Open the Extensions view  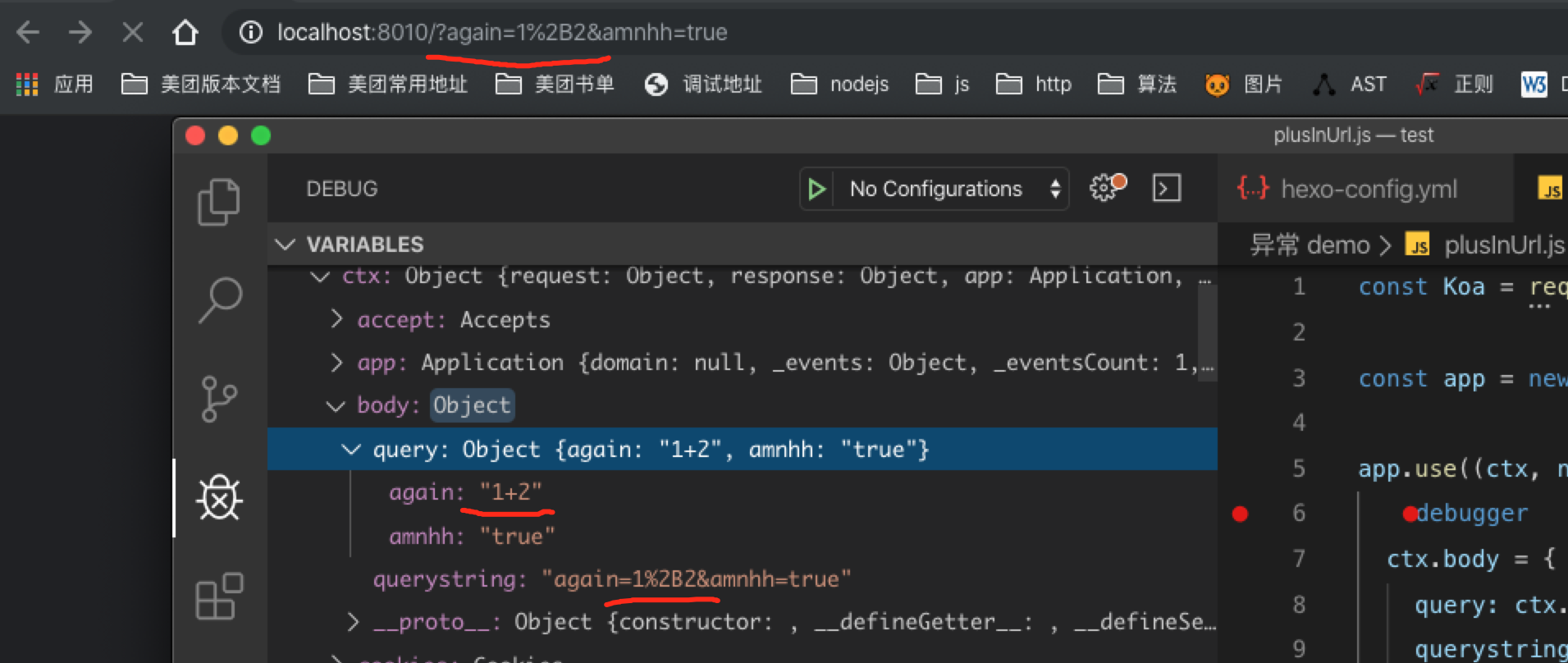pyautogui.click(x=219, y=597)
